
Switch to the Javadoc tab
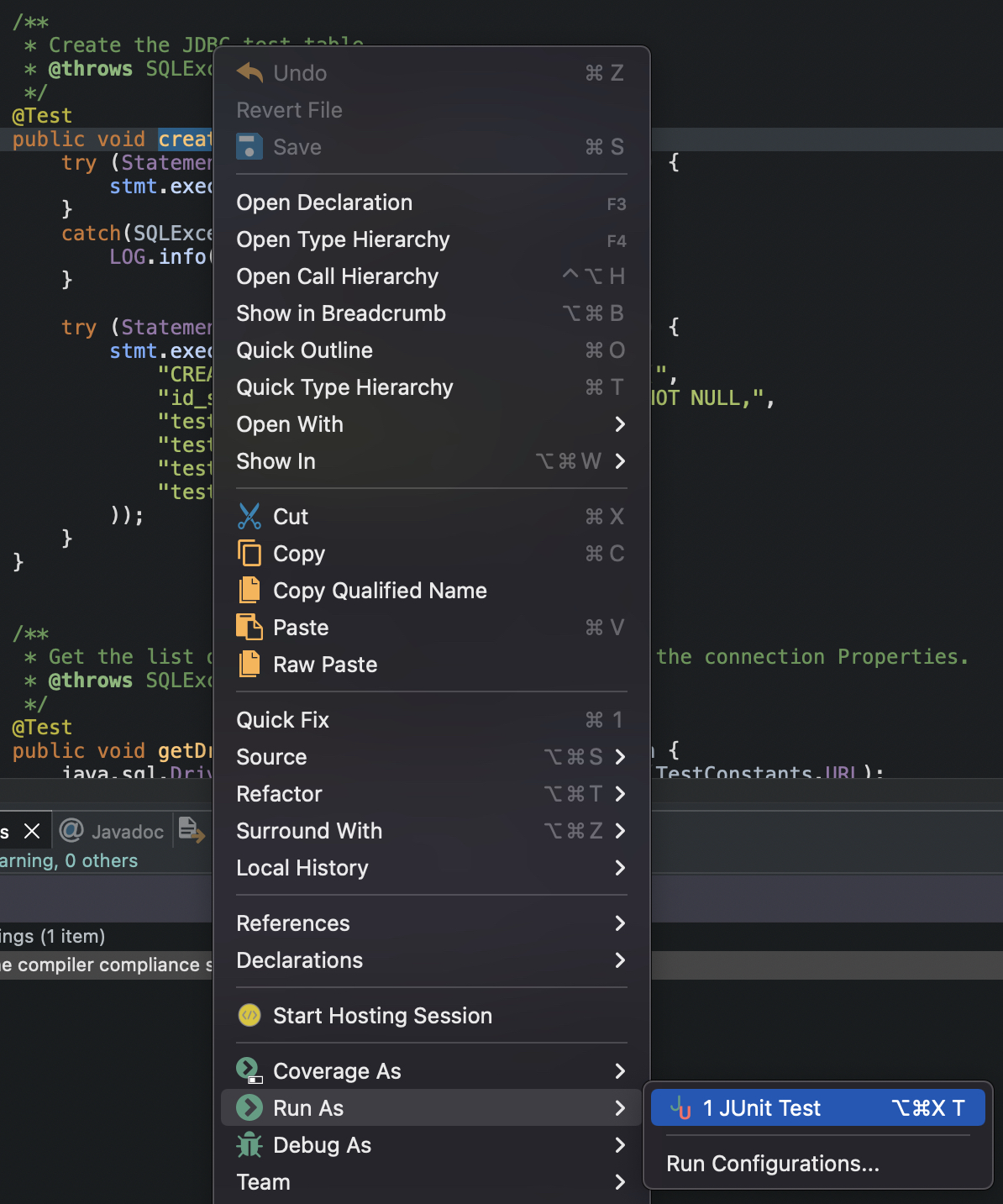(112, 831)
